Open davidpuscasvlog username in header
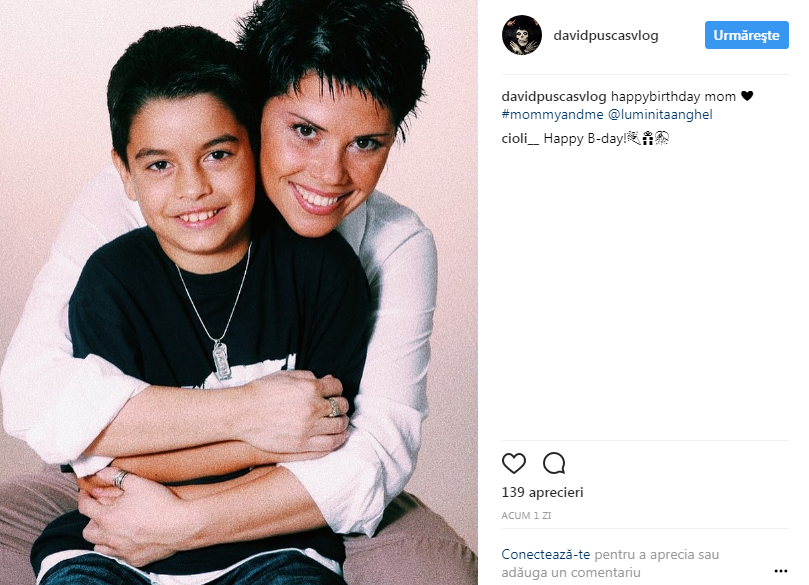Viewport: 809px width, 585px height. pyautogui.click(x=606, y=35)
